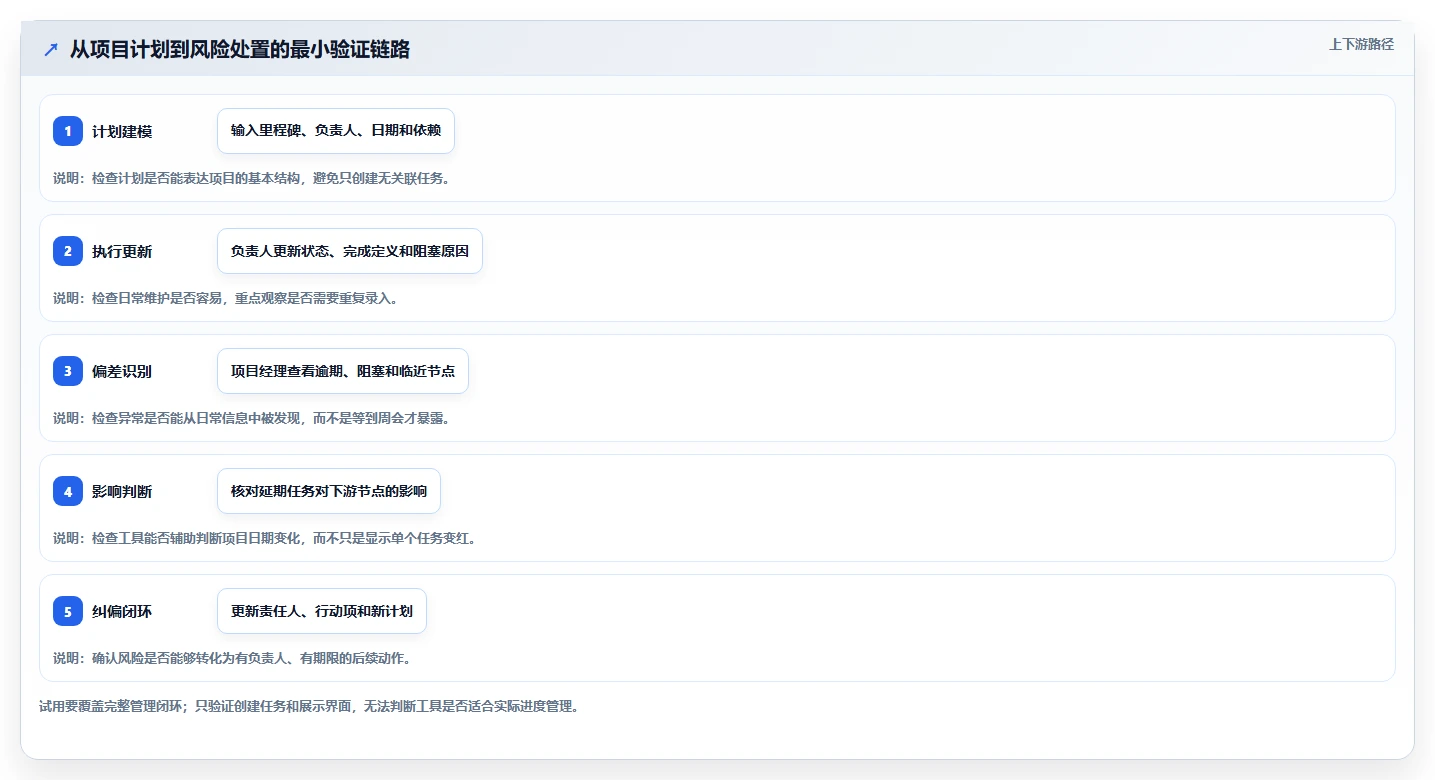Click the 负责人更新状态、完成定义和阻塞原因 chip
This screenshot has height=780, width=1435.
click(350, 251)
